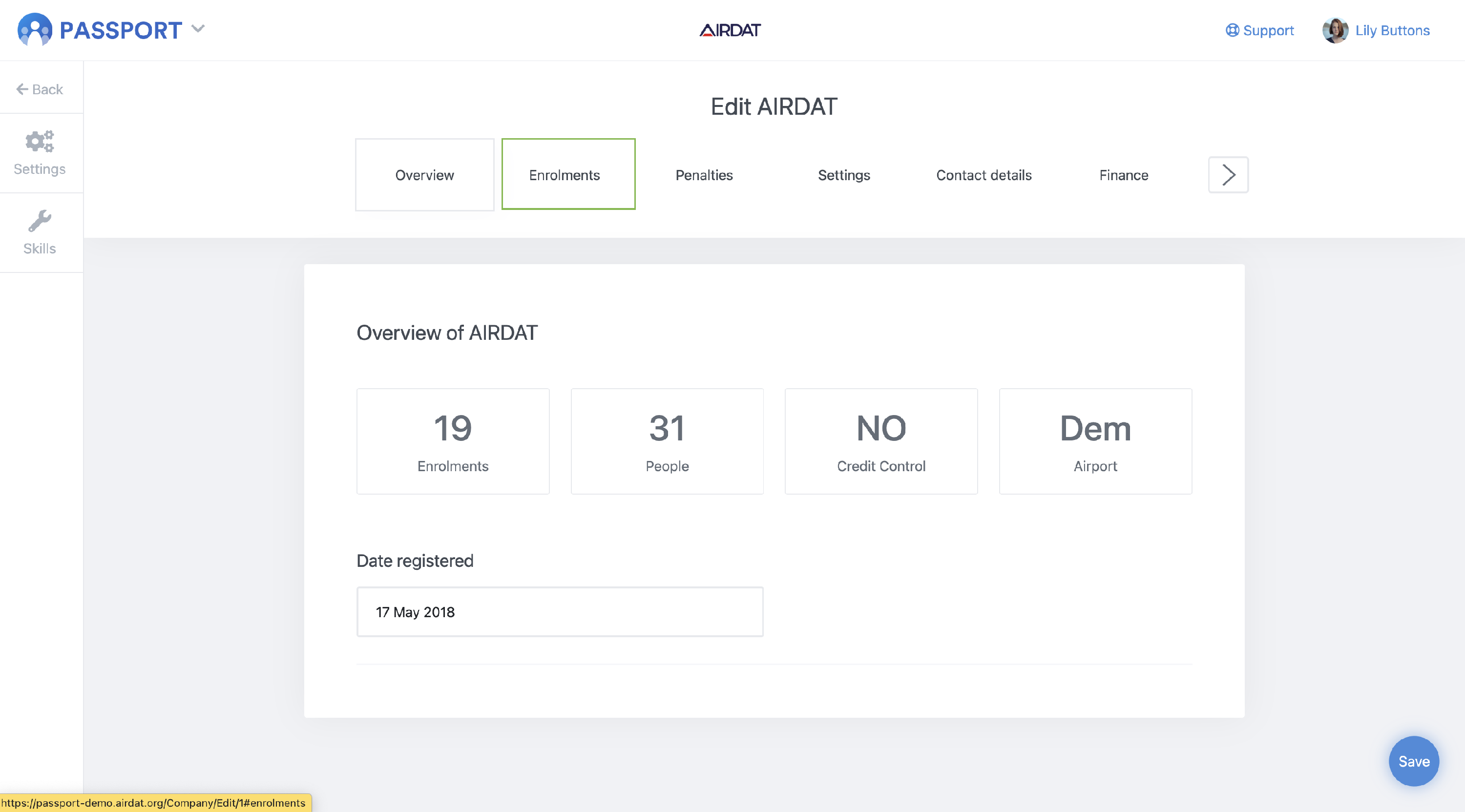Switch to the Penalties tab

click(704, 175)
